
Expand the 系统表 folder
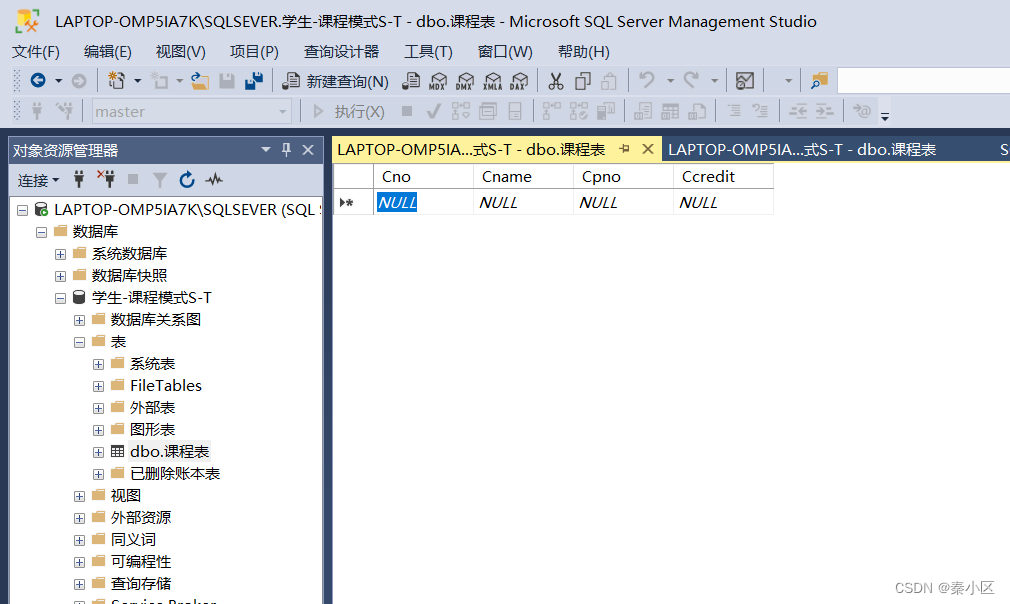(99, 364)
